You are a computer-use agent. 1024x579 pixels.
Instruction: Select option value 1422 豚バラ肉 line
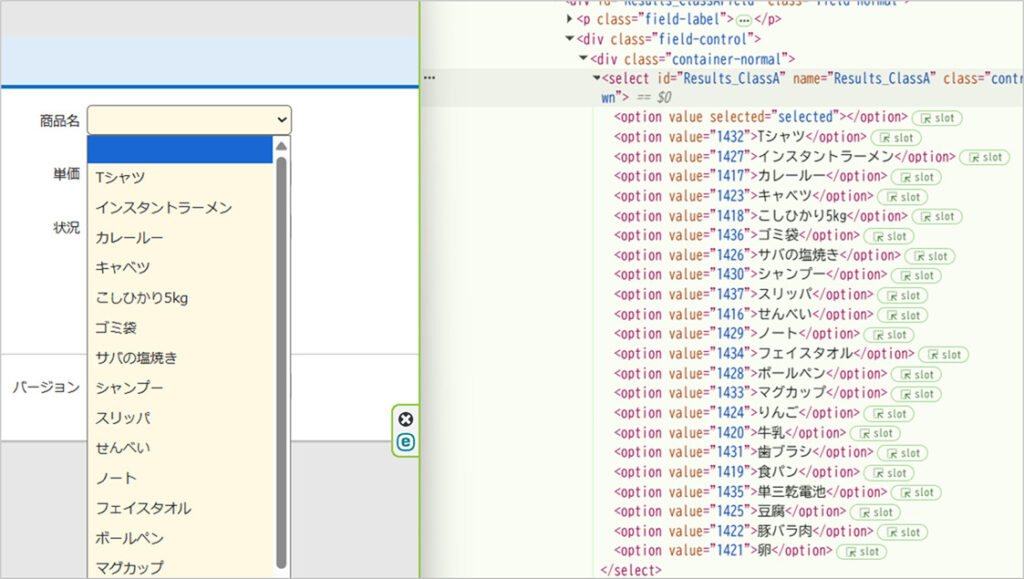click(x=743, y=531)
